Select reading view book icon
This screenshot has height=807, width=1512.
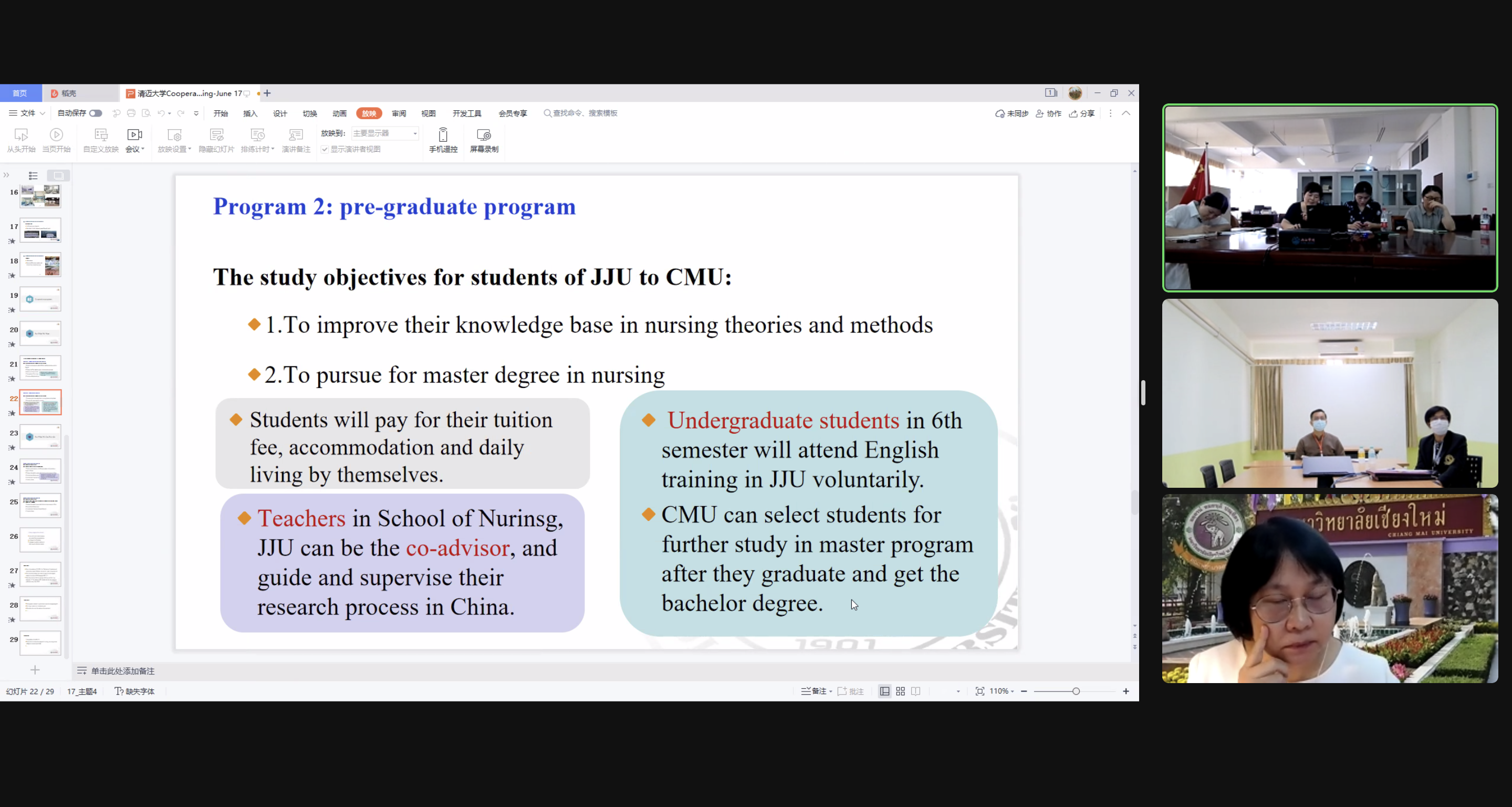tap(915, 691)
